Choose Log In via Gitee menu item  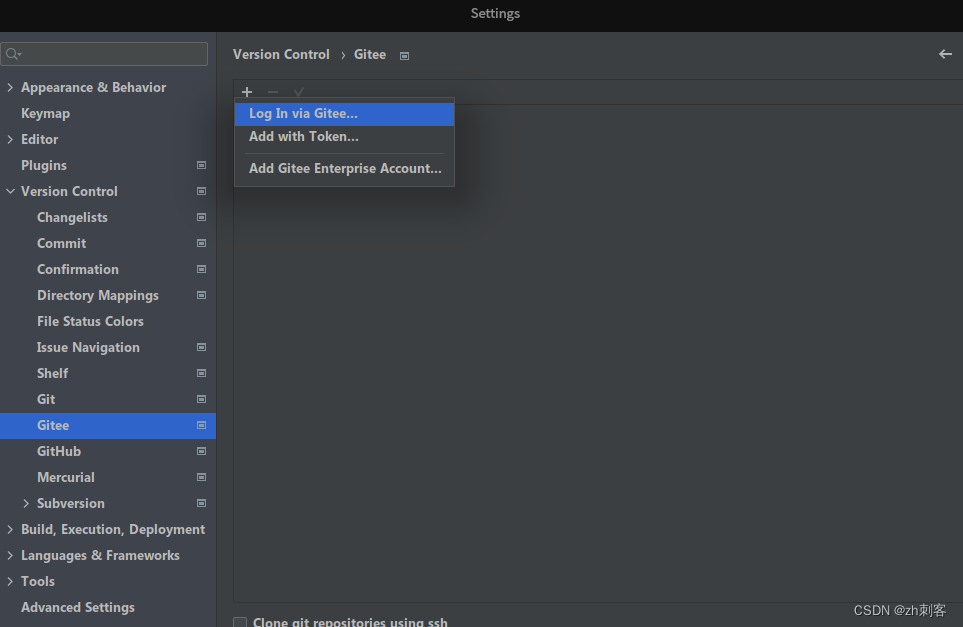click(x=345, y=114)
